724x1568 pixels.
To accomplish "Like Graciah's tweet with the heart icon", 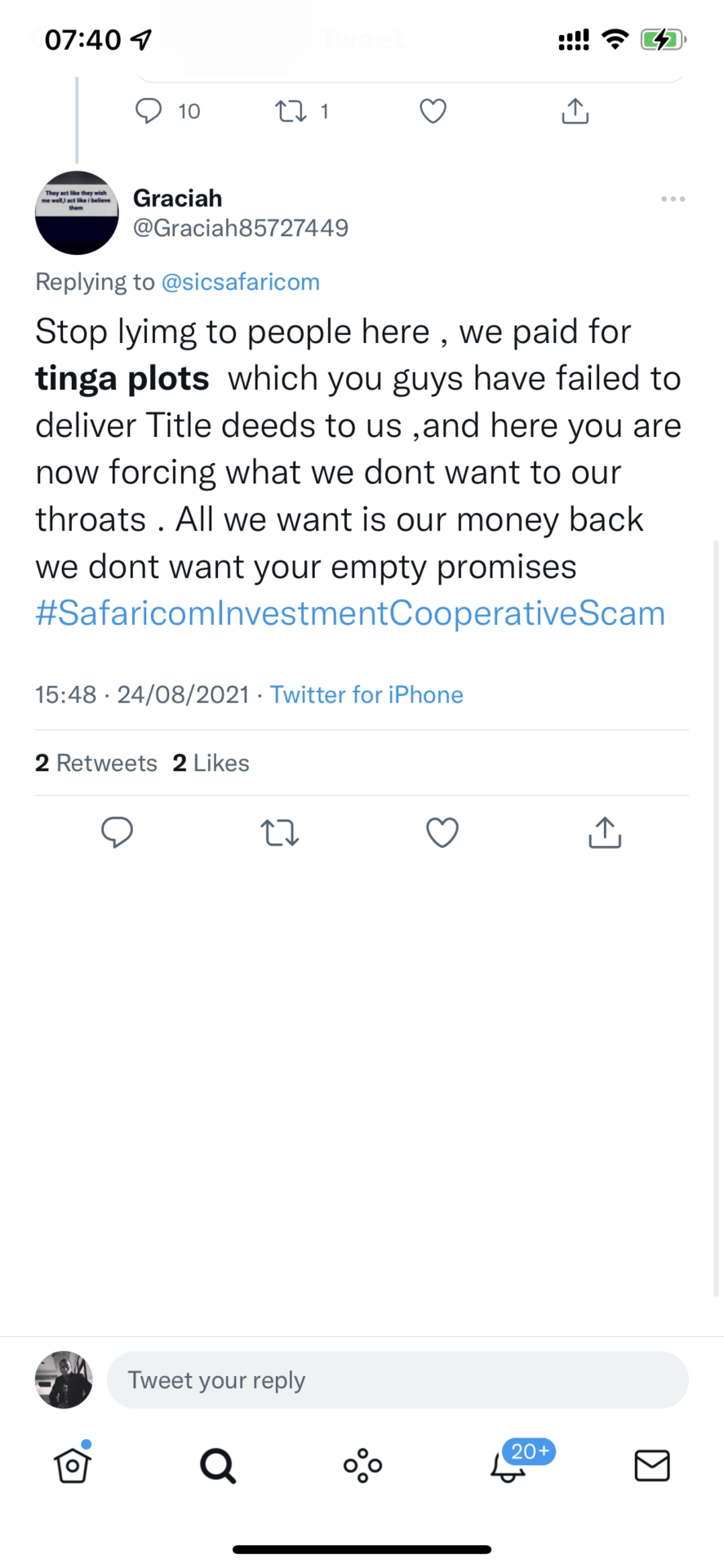I will point(442,832).
